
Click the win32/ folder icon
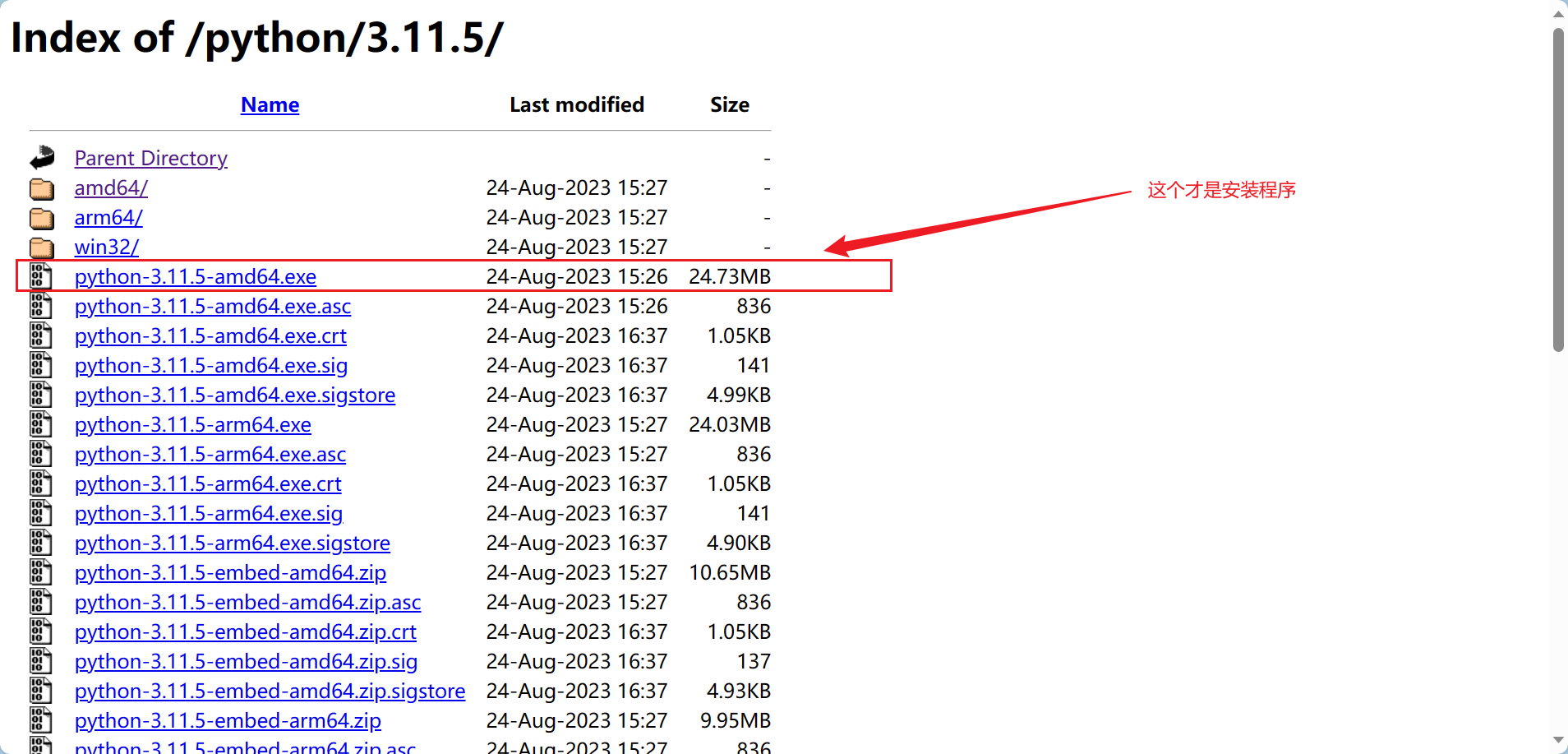pyautogui.click(x=42, y=248)
